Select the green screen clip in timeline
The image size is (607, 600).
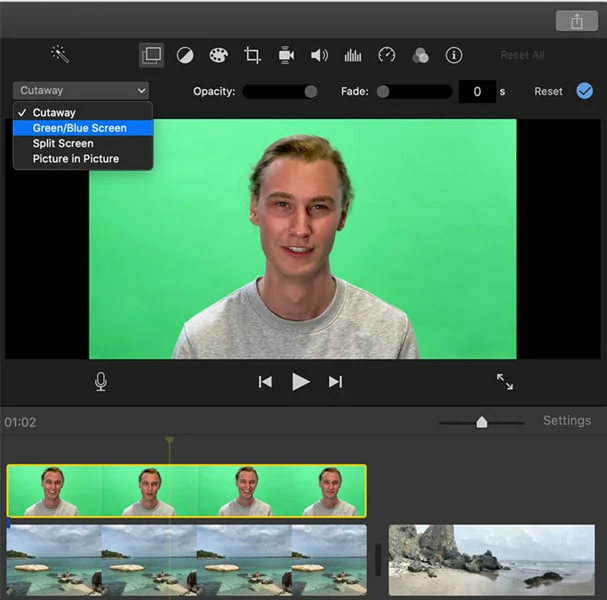pyautogui.click(x=187, y=491)
